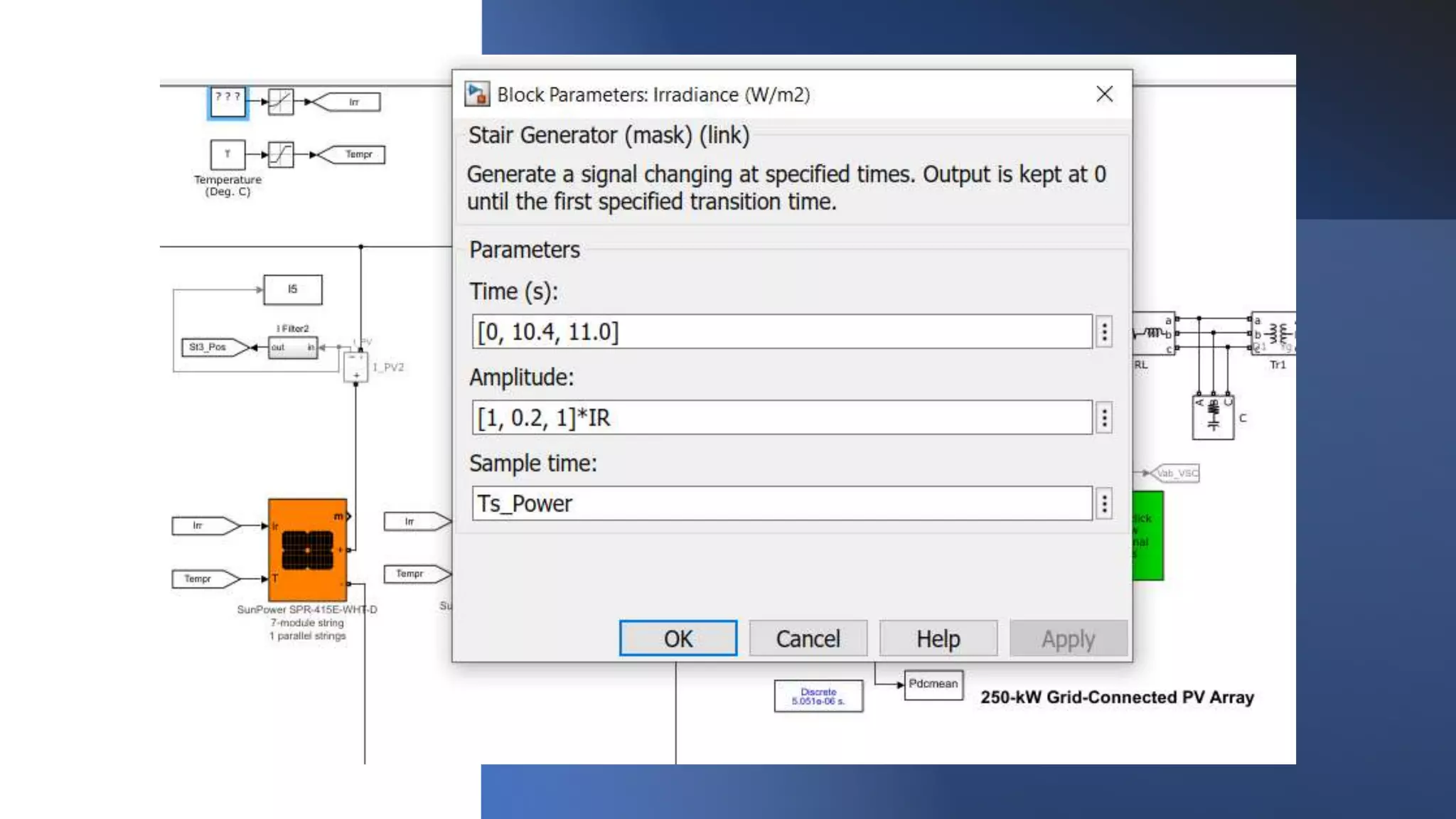Select the Tr1 transformer block
This screenshot has width=1456, height=819.
coord(1276,333)
